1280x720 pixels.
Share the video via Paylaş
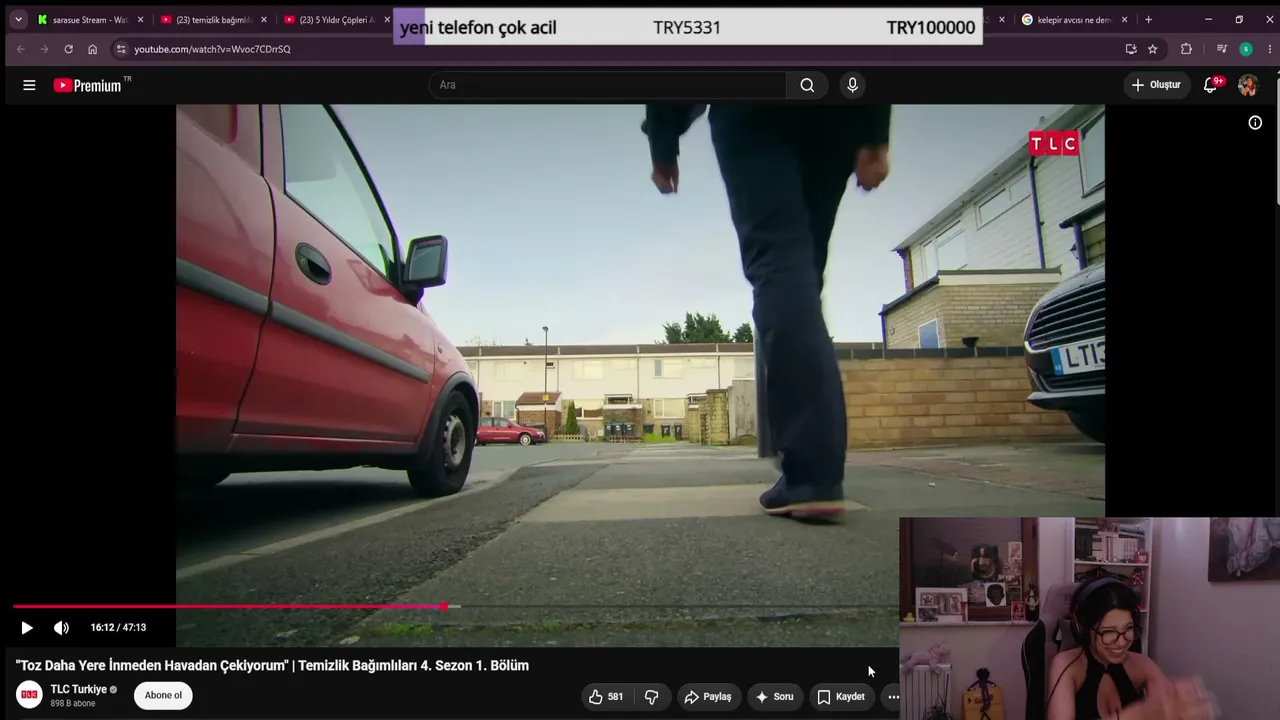tap(708, 697)
